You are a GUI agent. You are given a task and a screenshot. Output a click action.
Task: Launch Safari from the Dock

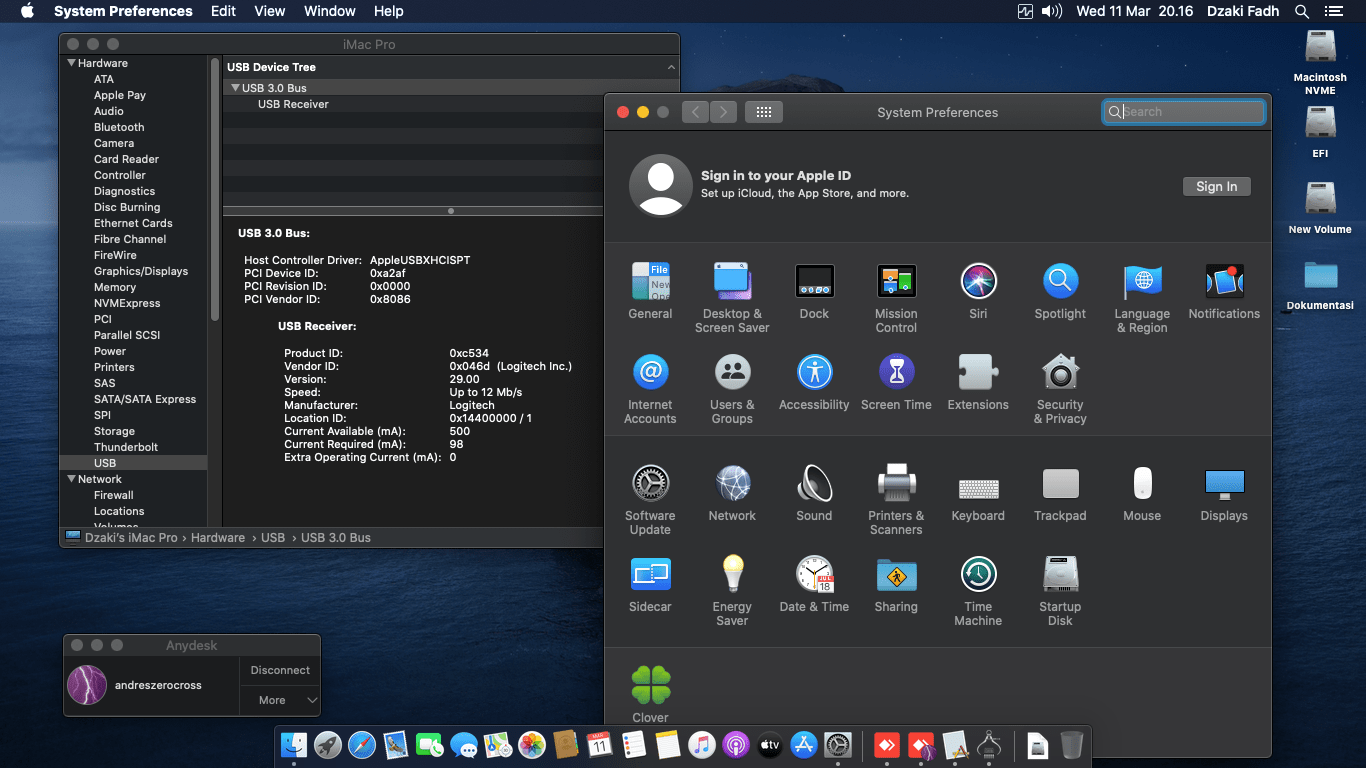pyautogui.click(x=361, y=745)
